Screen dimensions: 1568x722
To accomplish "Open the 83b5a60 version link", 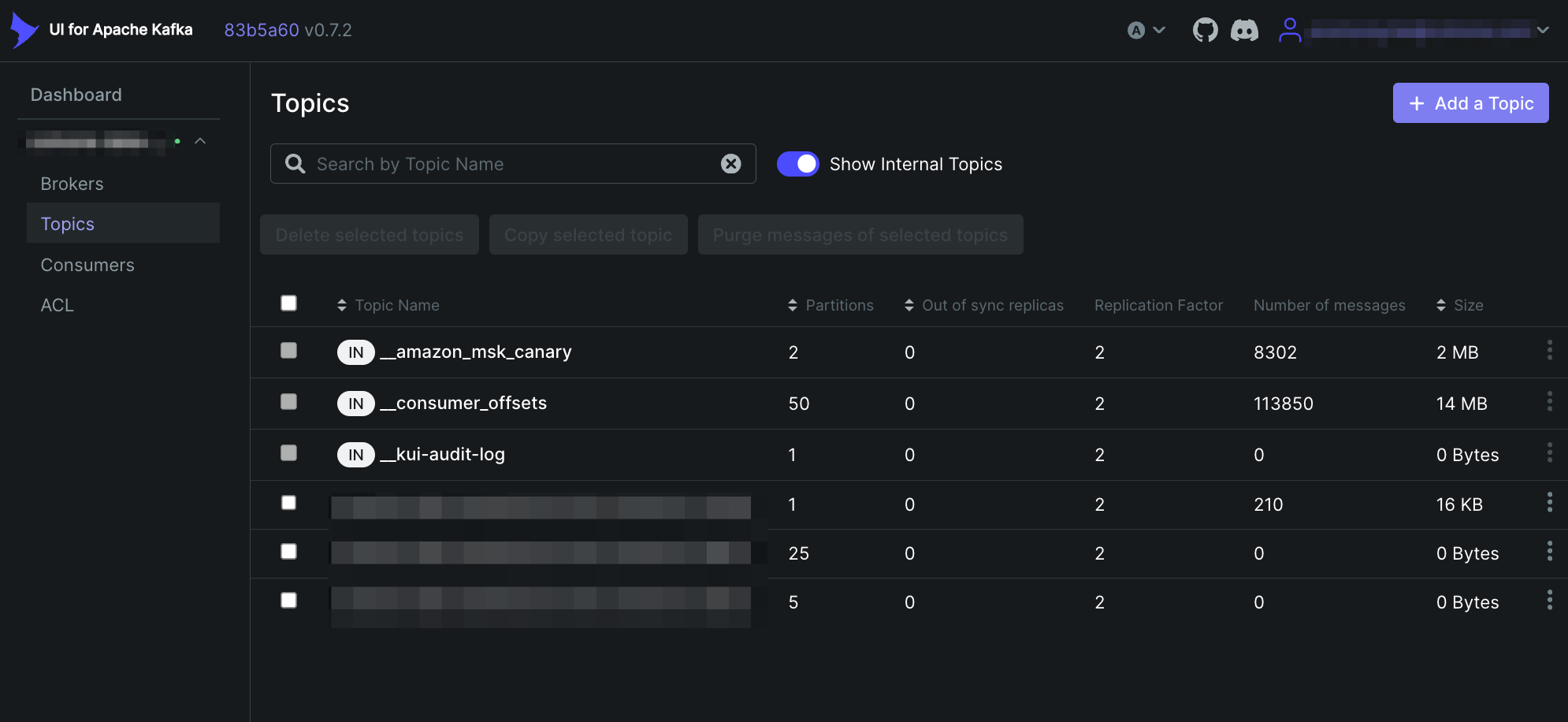I will 261,29.
